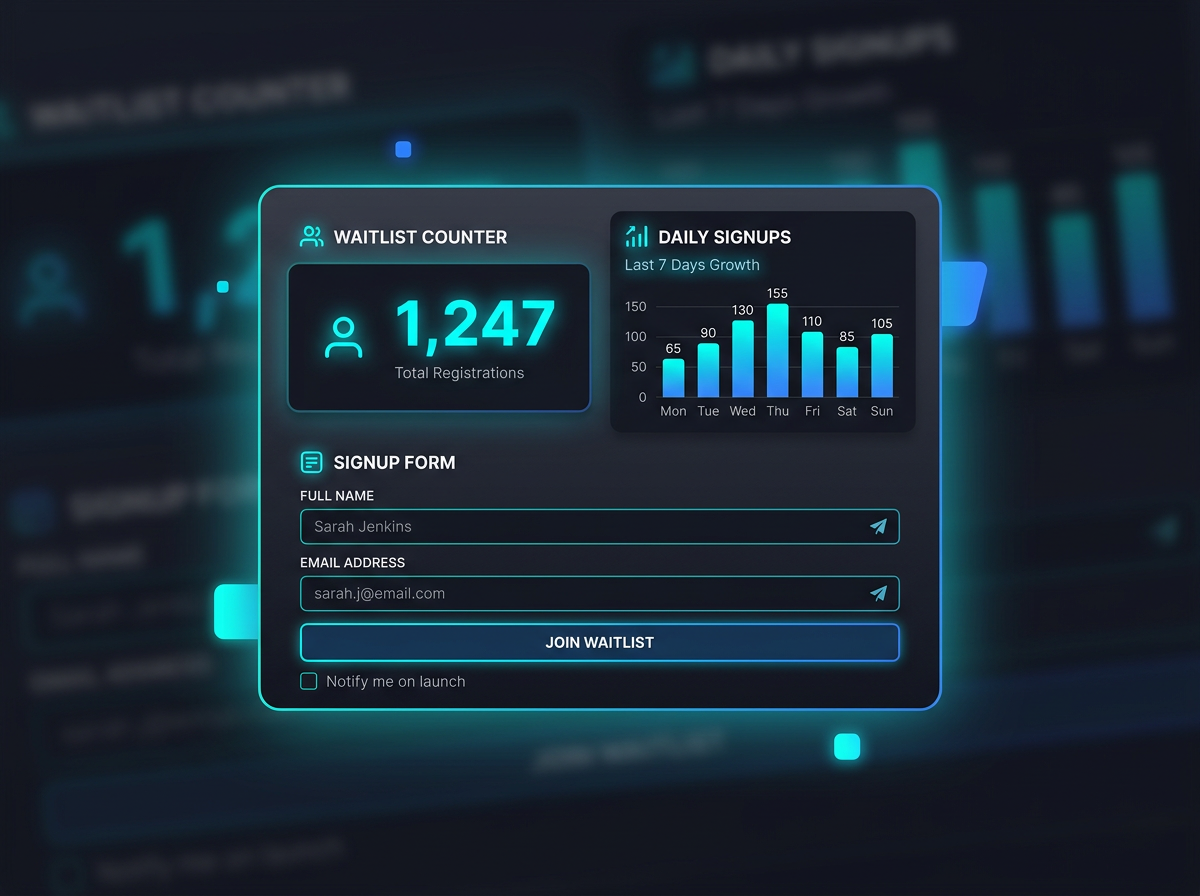1200x896 pixels.
Task: Click the Daily Signups bar chart icon
Action: pyautogui.click(x=637, y=236)
